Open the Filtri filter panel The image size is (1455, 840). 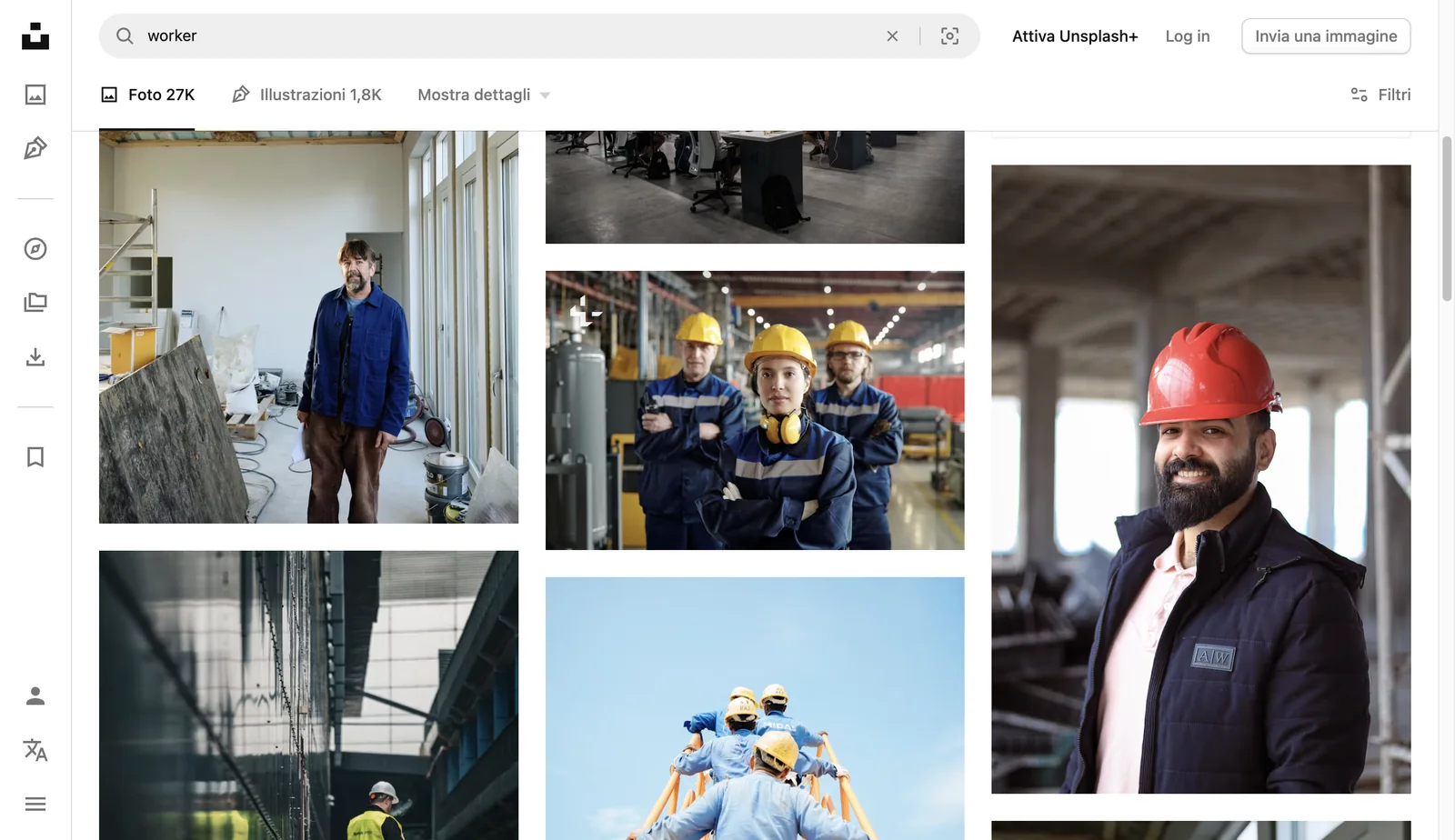pos(1380,95)
